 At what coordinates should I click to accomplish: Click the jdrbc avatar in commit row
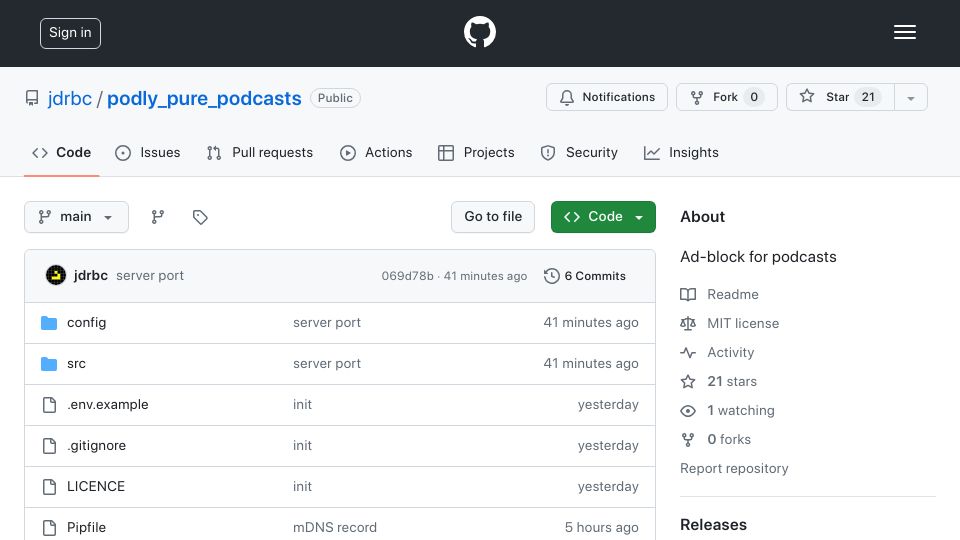pyautogui.click(x=56, y=276)
